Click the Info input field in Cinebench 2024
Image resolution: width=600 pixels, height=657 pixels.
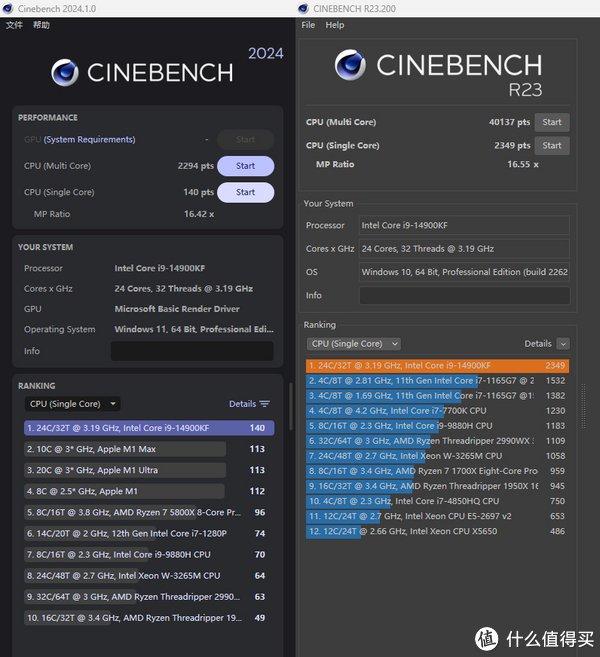192,351
